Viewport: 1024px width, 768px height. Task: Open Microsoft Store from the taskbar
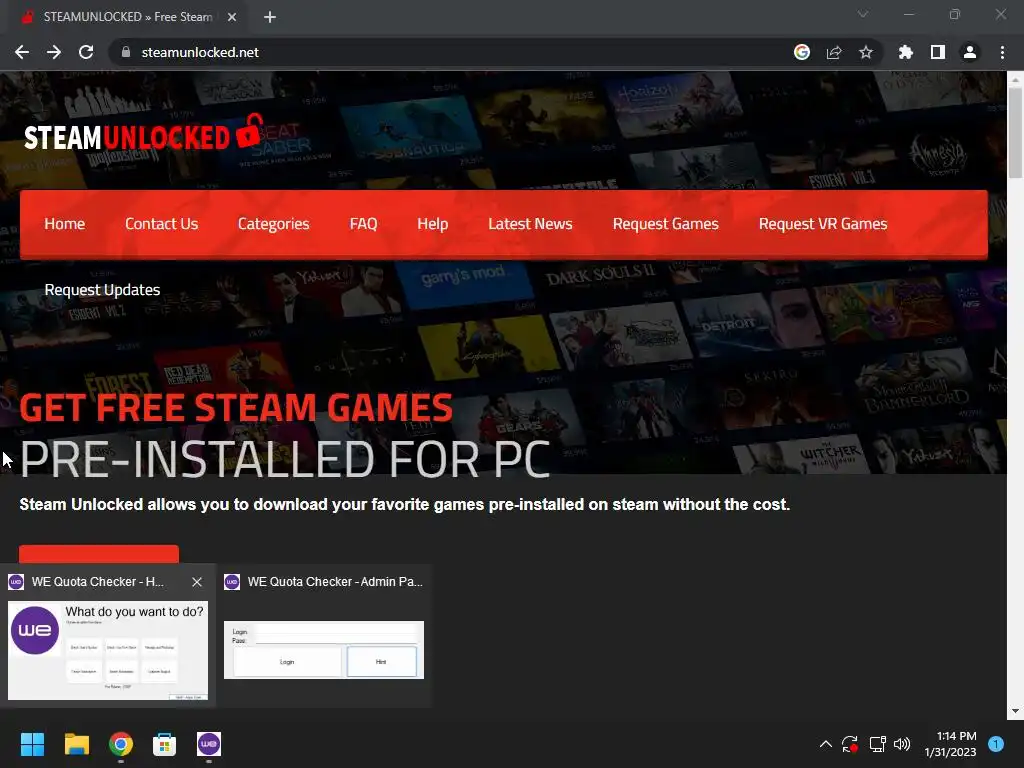click(x=165, y=744)
